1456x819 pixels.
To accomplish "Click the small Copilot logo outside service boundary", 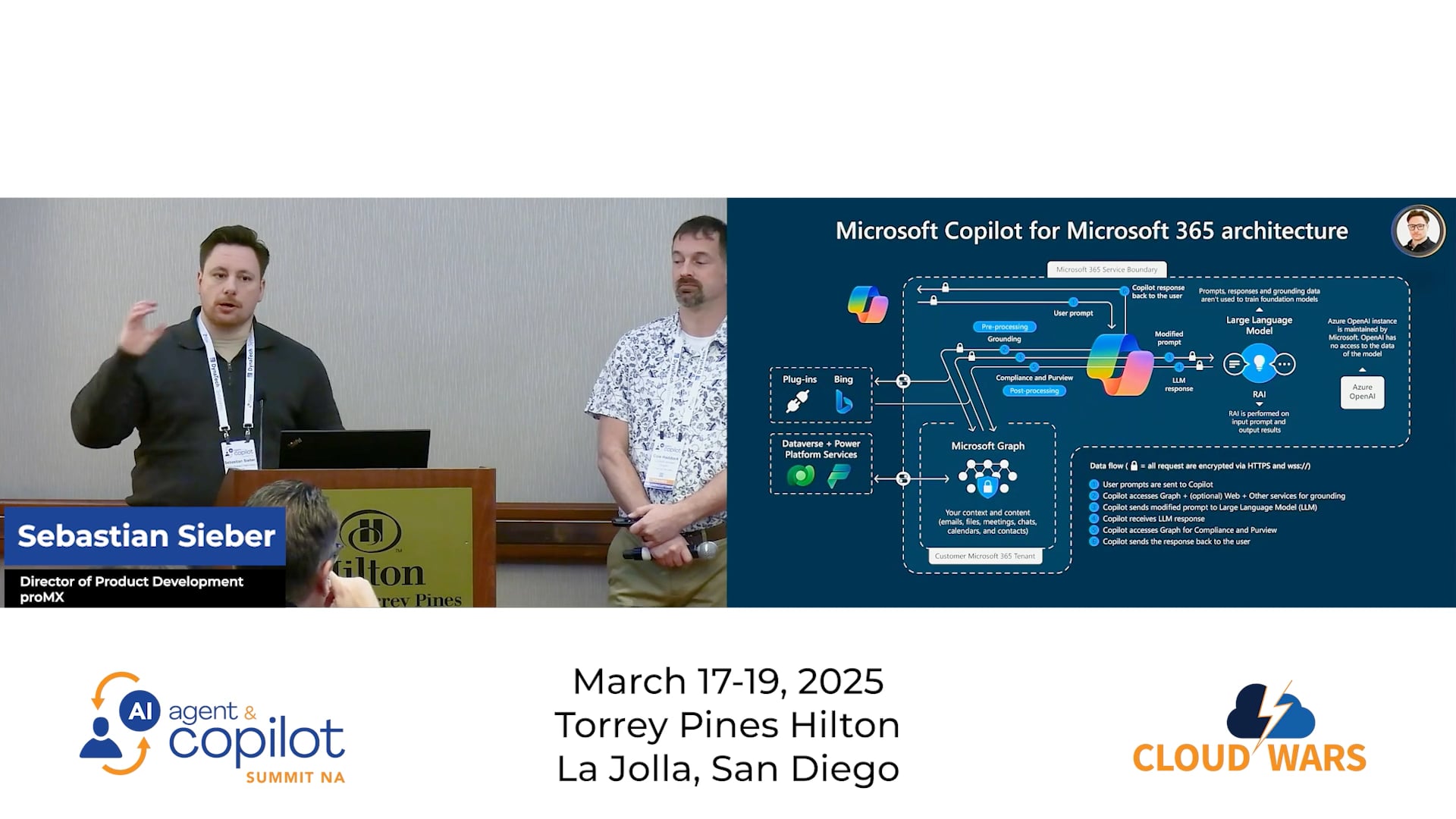I will 868,304.
